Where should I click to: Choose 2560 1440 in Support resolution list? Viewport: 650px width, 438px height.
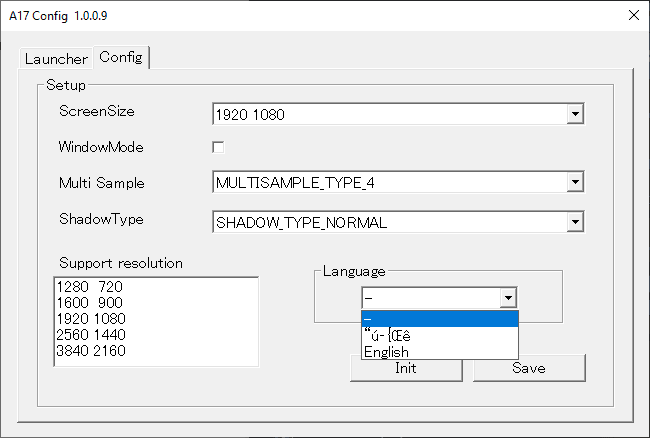click(x=90, y=335)
